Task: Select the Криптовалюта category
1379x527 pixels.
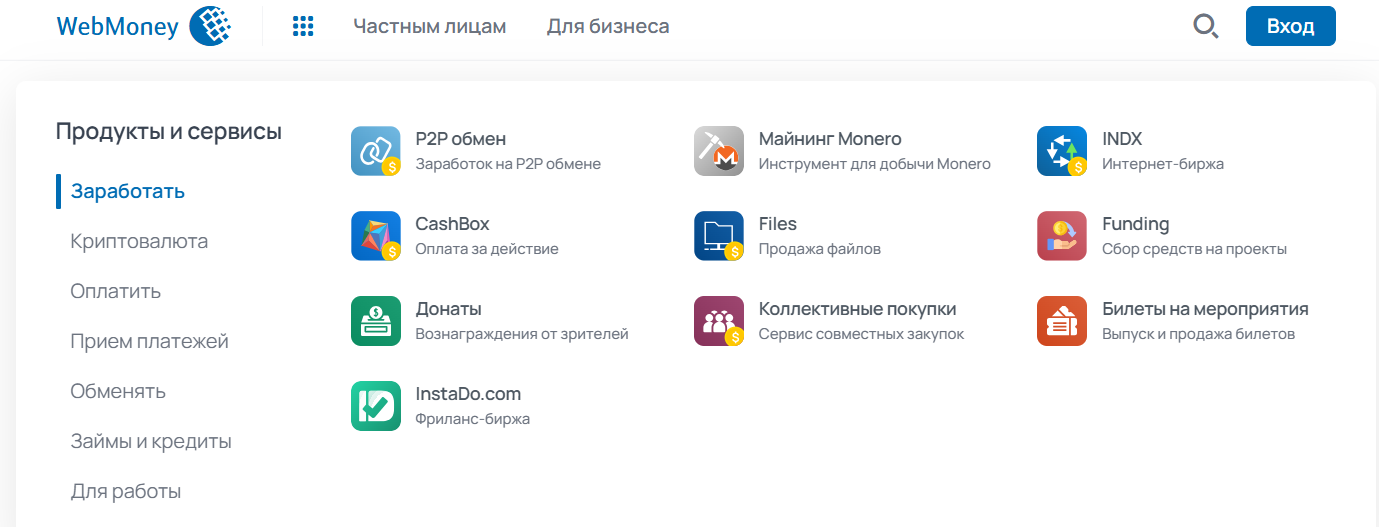Action: pyautogui.click(x=139, y=241)
